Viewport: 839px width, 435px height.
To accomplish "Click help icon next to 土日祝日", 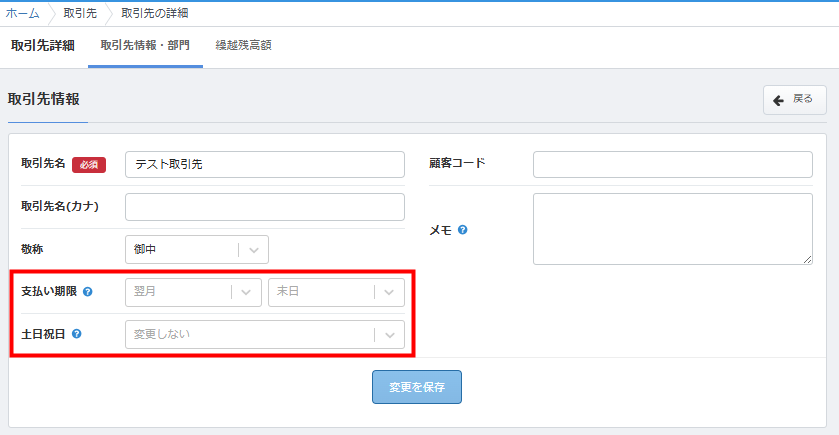I will (76, 334).
